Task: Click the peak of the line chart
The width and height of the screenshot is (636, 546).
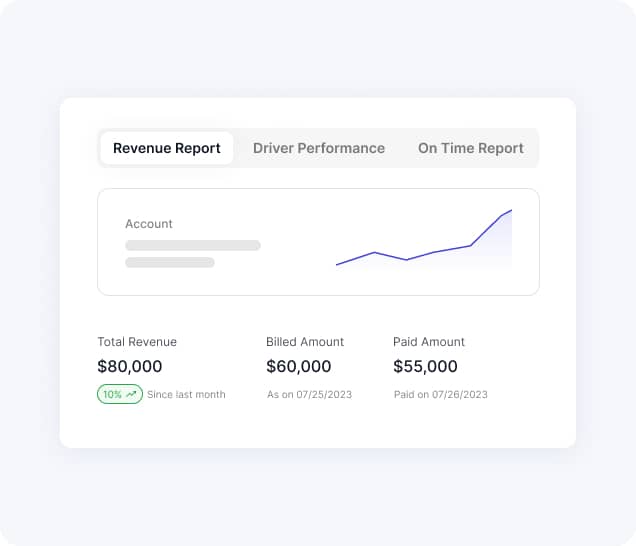Action: 511,211
